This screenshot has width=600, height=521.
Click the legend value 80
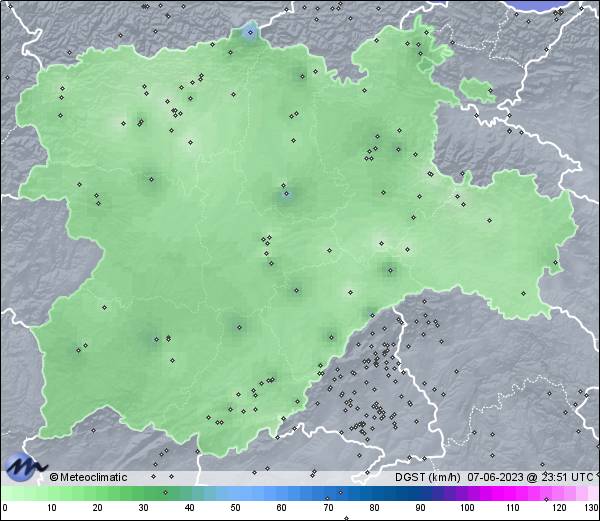point(374,508)
